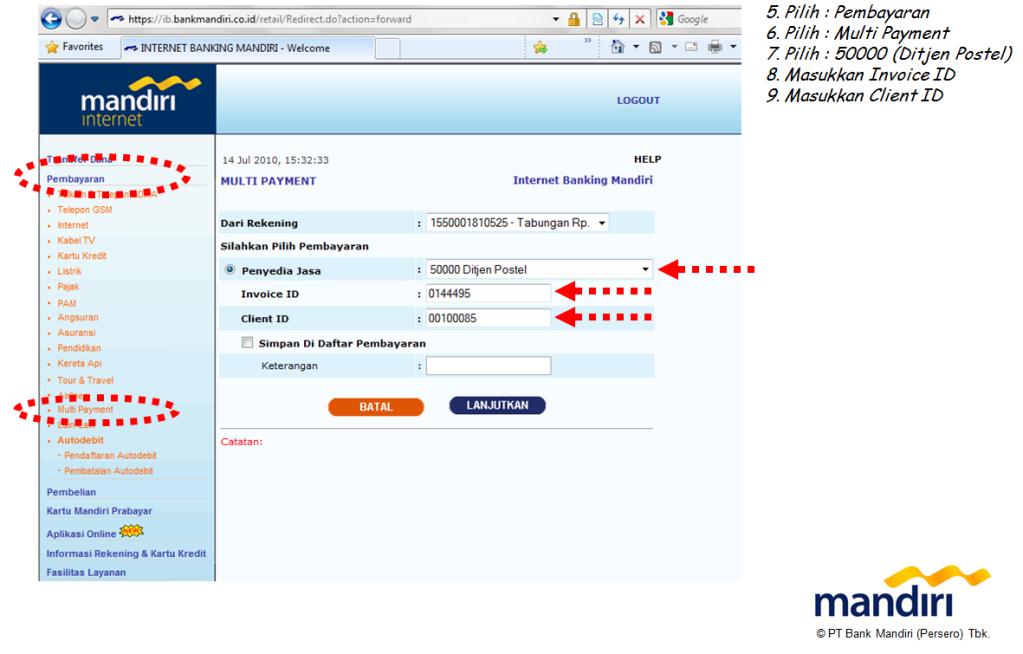
Task: Select the Penyedia Jasa radio button
Action: [x=230, y=270]
